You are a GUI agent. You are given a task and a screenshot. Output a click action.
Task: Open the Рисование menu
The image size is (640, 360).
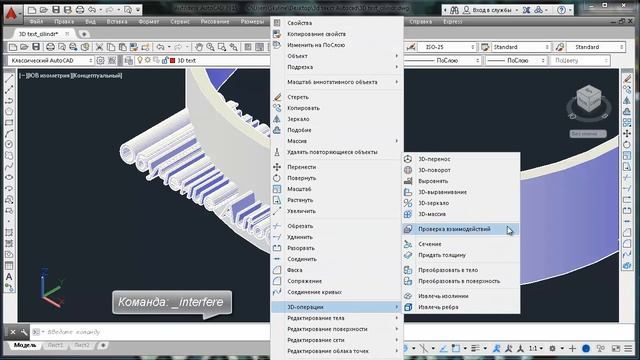pyautogui.click(x=215, y=21)
